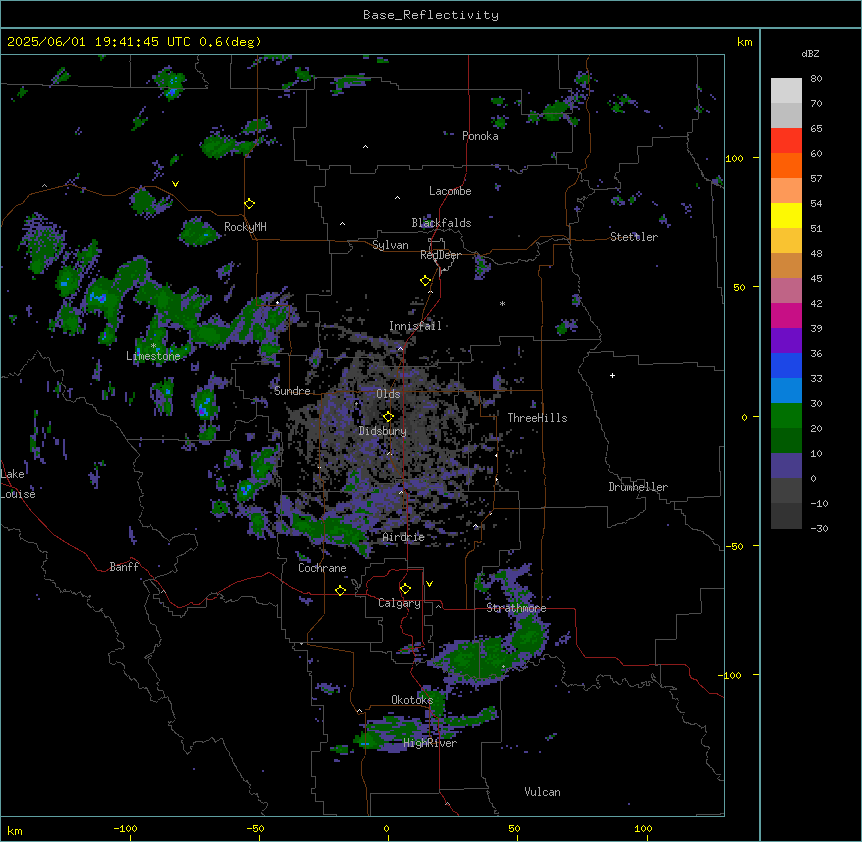Click the yellow V marker northeast of Calgary

coord(429,584)
